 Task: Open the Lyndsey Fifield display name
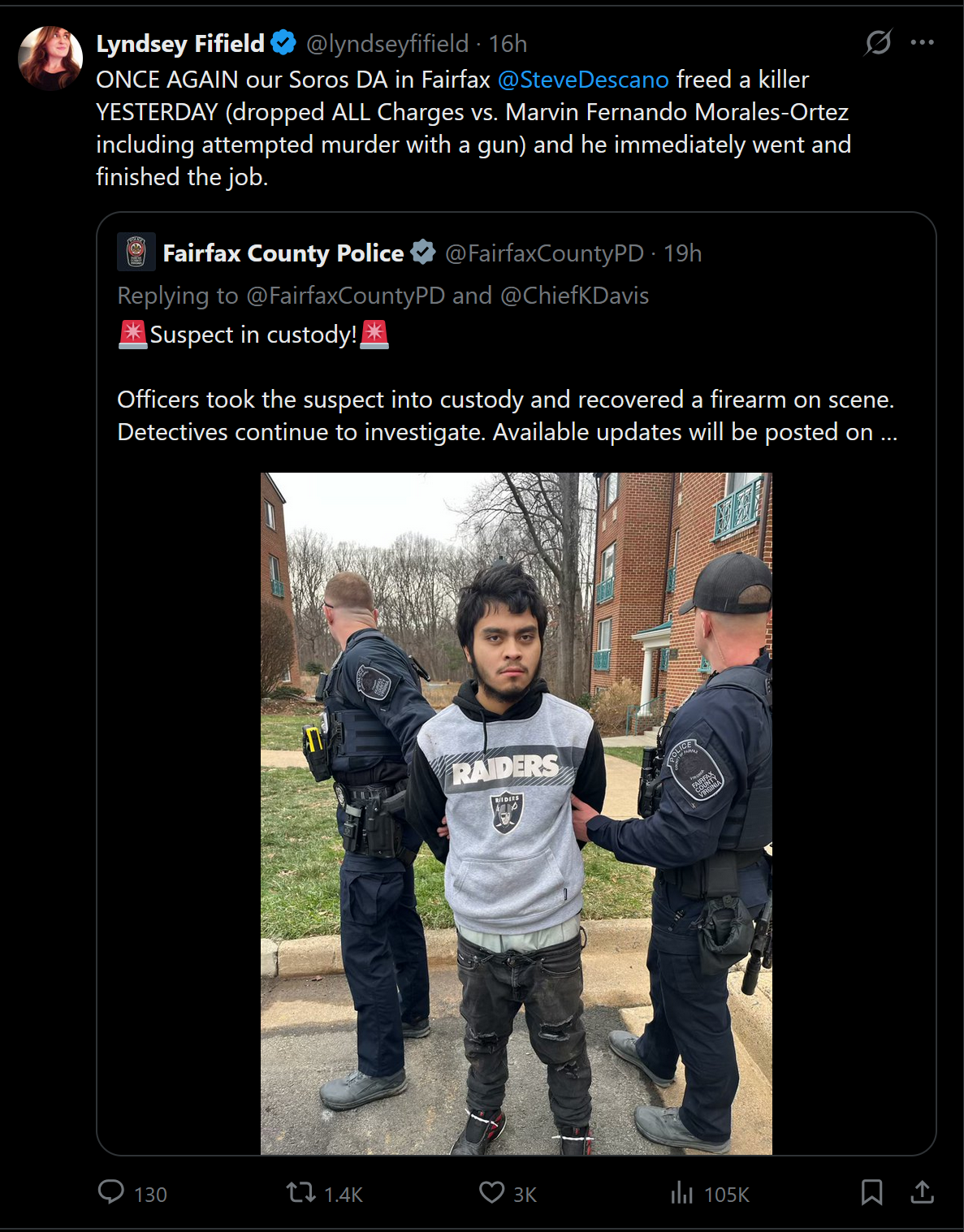click(180, 43)
